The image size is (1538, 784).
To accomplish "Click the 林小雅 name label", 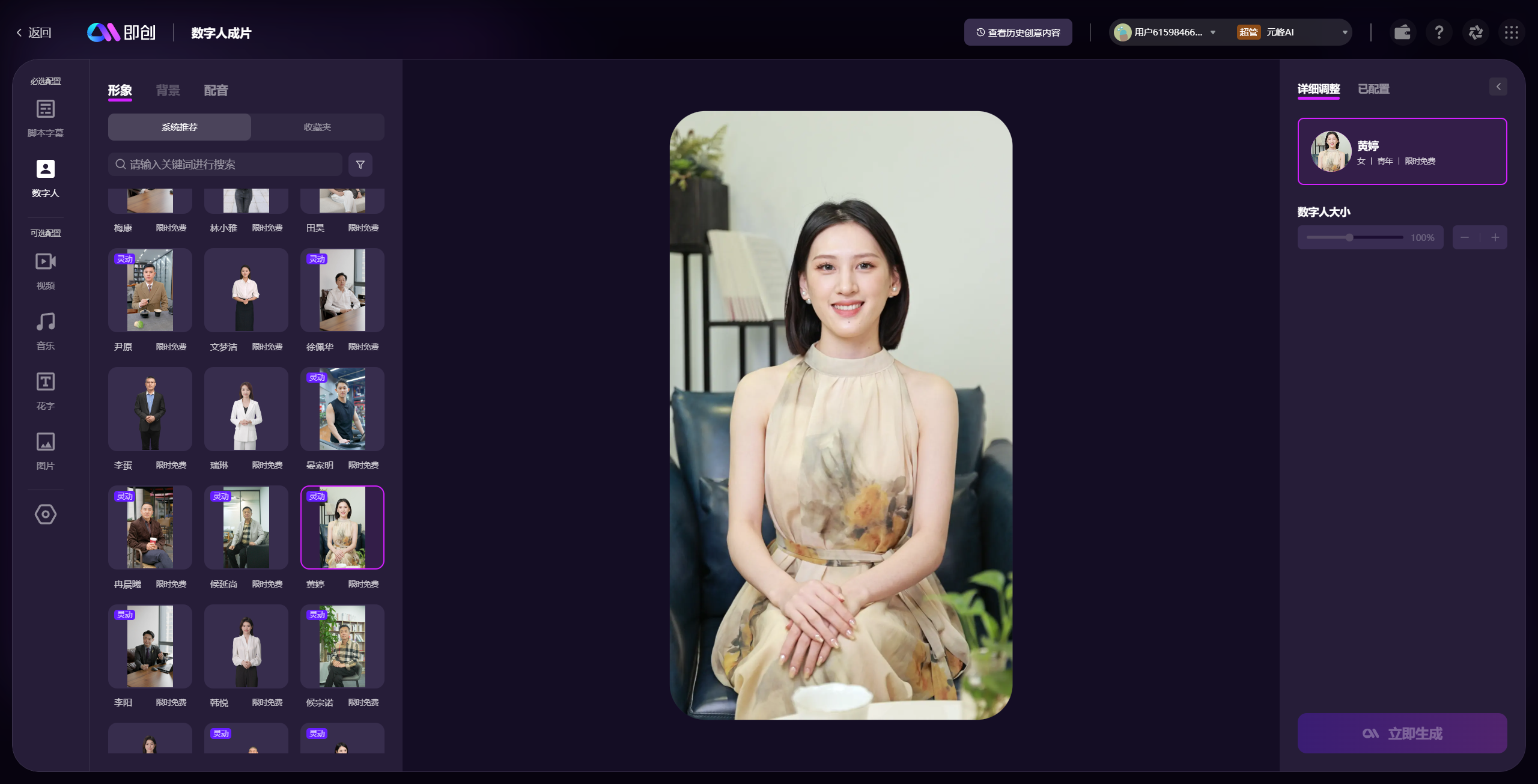I will (223, 228).
